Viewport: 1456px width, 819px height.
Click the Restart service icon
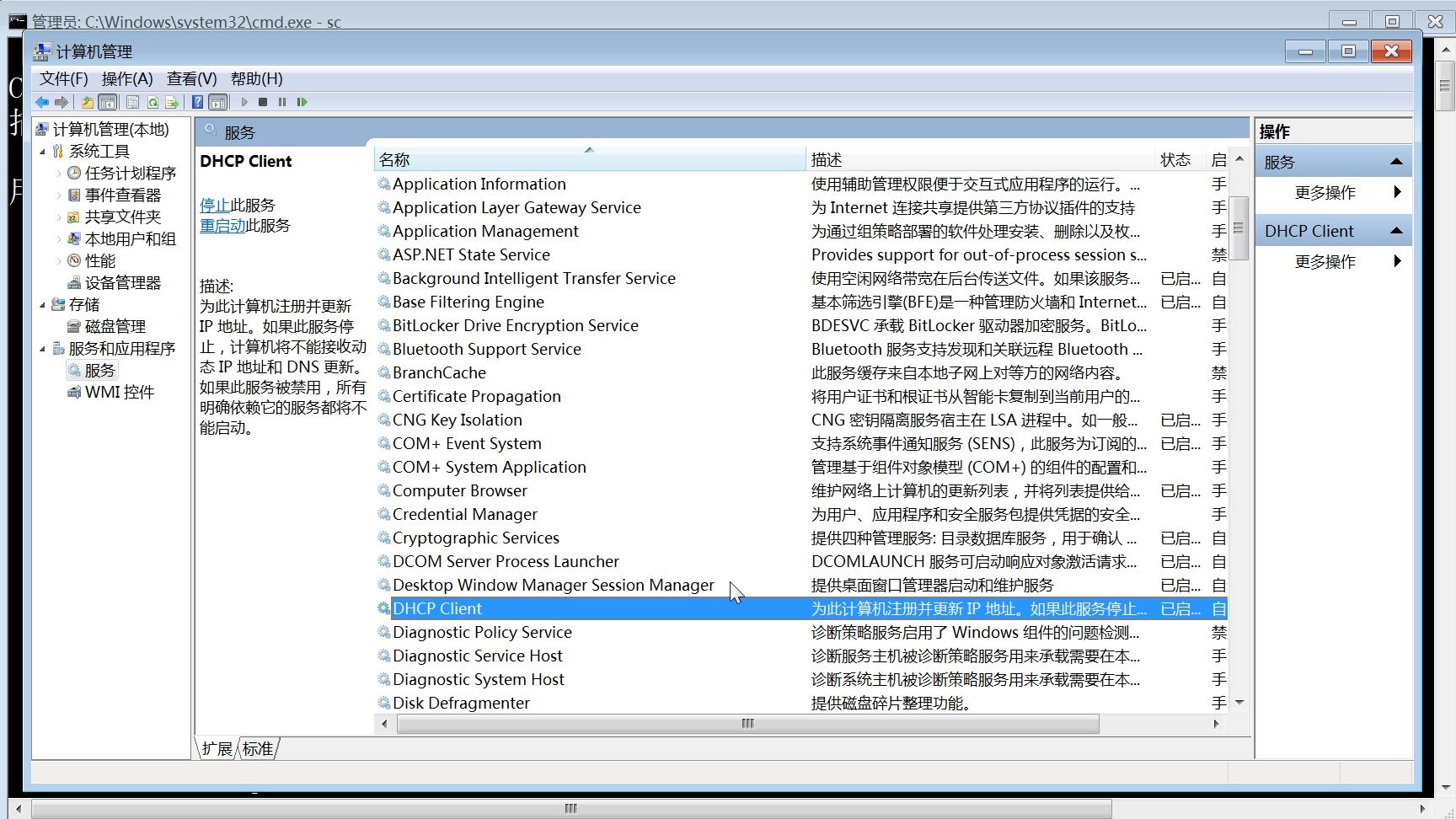tap(302, 102)
